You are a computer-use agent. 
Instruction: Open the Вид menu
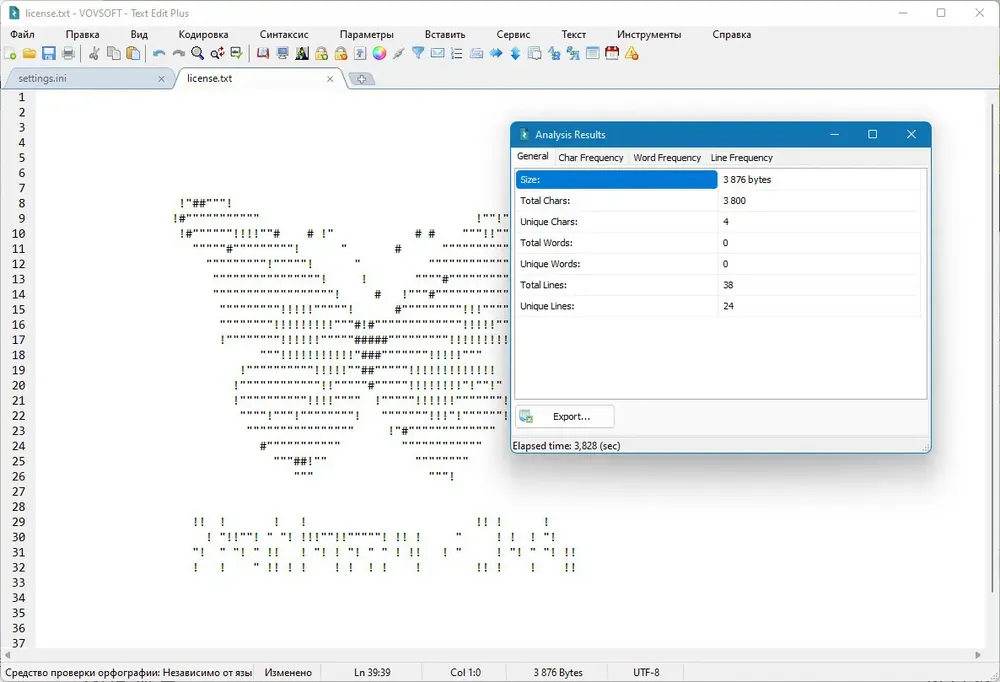139,34
